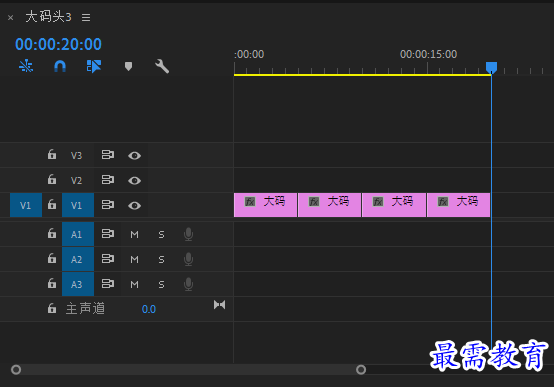Image resolution: width=554 pixels, height=387 pixels.
Task: Select the fourth 大码 clip on V1
Action: [459, 205]
